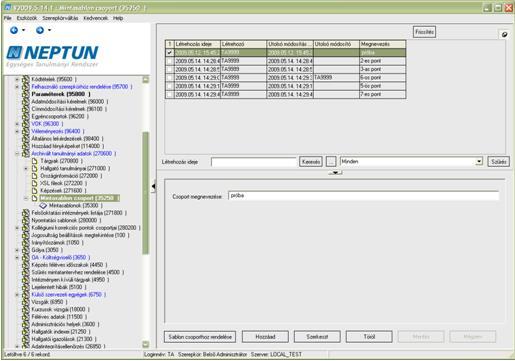Collapse the Archivált tanulmányi adatok (270600) node

[17, 153]
